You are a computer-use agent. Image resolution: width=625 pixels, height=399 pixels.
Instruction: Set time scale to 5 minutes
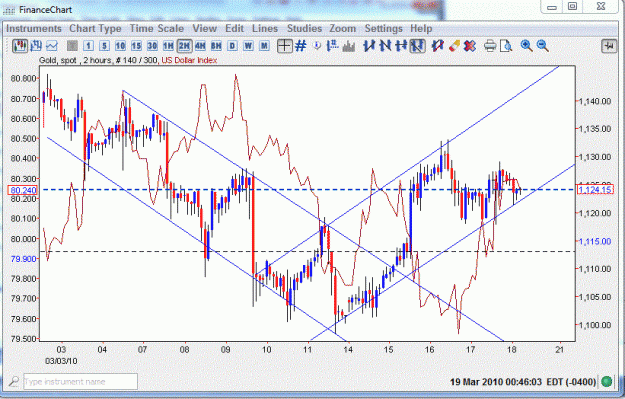coord(104,46)
